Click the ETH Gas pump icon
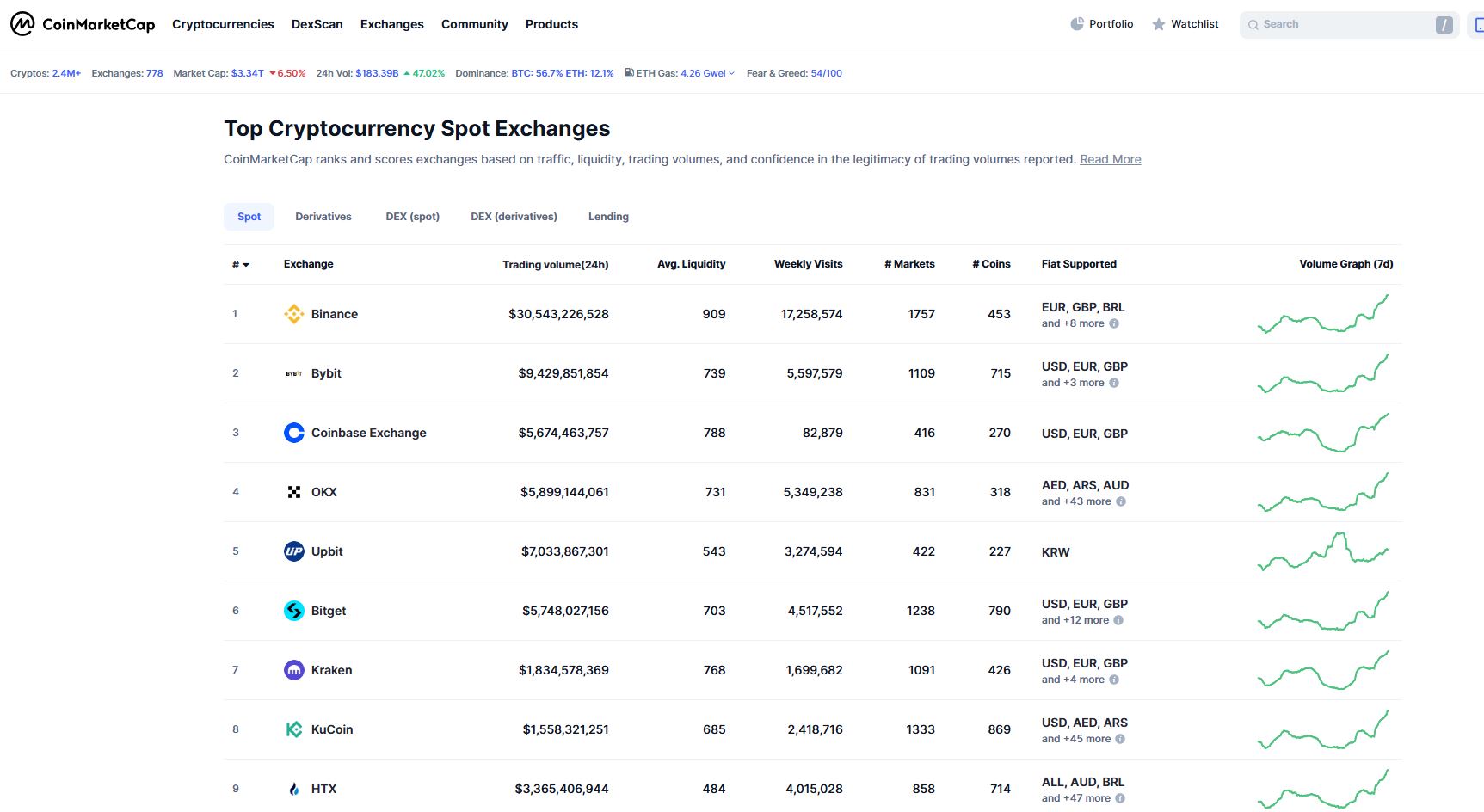 (x=629, y=73)
